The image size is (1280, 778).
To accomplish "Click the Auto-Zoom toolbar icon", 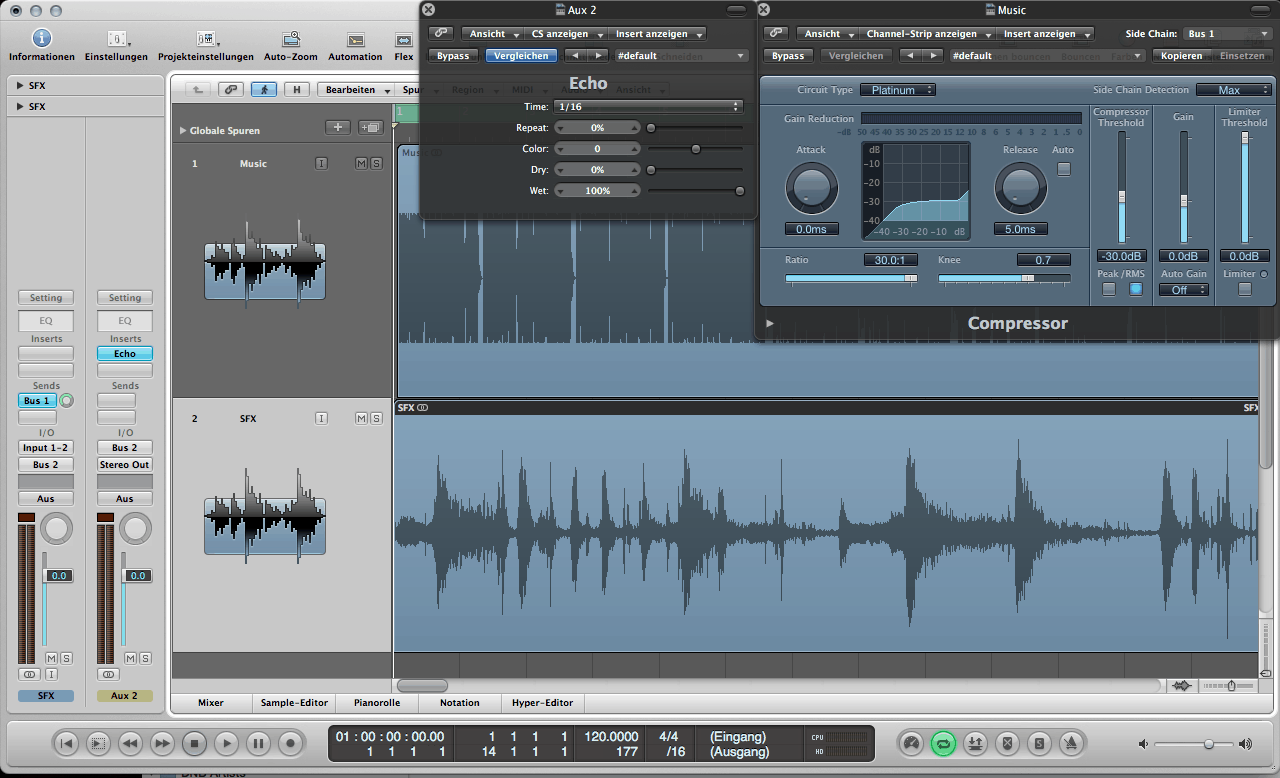I will (x=290, y=40).
